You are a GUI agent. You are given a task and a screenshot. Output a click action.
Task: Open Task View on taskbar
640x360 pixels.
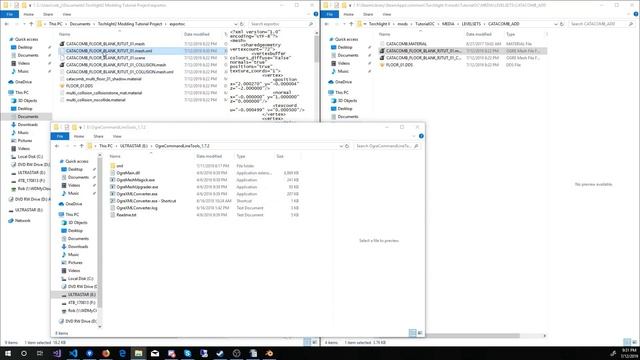40,353
